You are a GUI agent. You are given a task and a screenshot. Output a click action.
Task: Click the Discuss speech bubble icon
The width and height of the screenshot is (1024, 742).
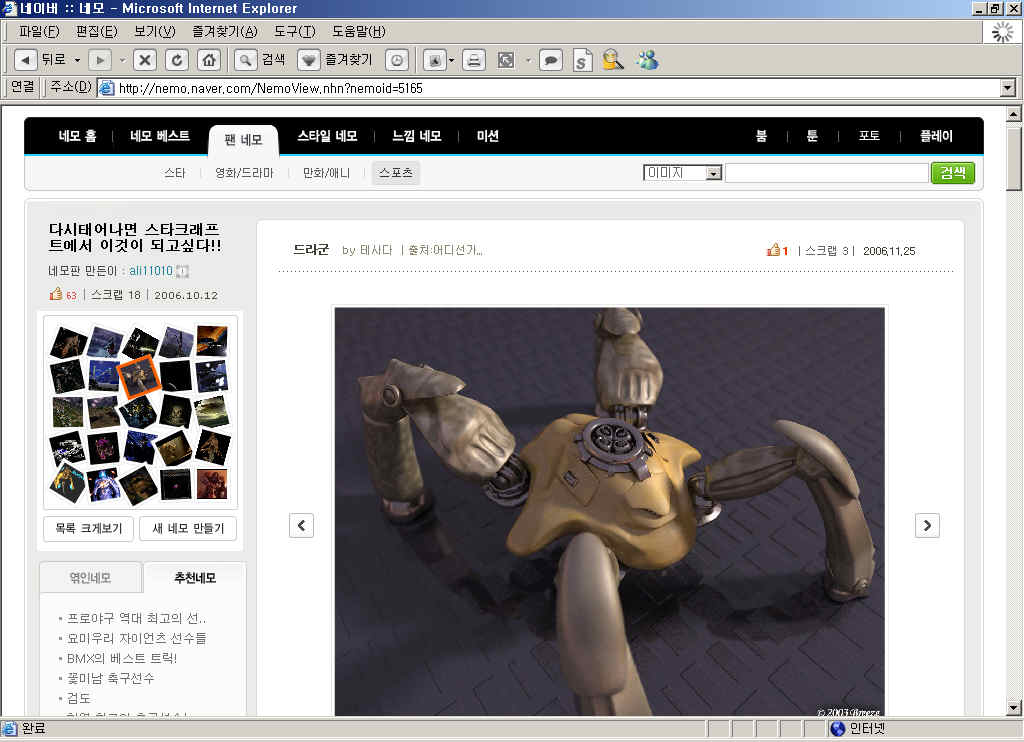pyautogui.click(x=551, y=60)
